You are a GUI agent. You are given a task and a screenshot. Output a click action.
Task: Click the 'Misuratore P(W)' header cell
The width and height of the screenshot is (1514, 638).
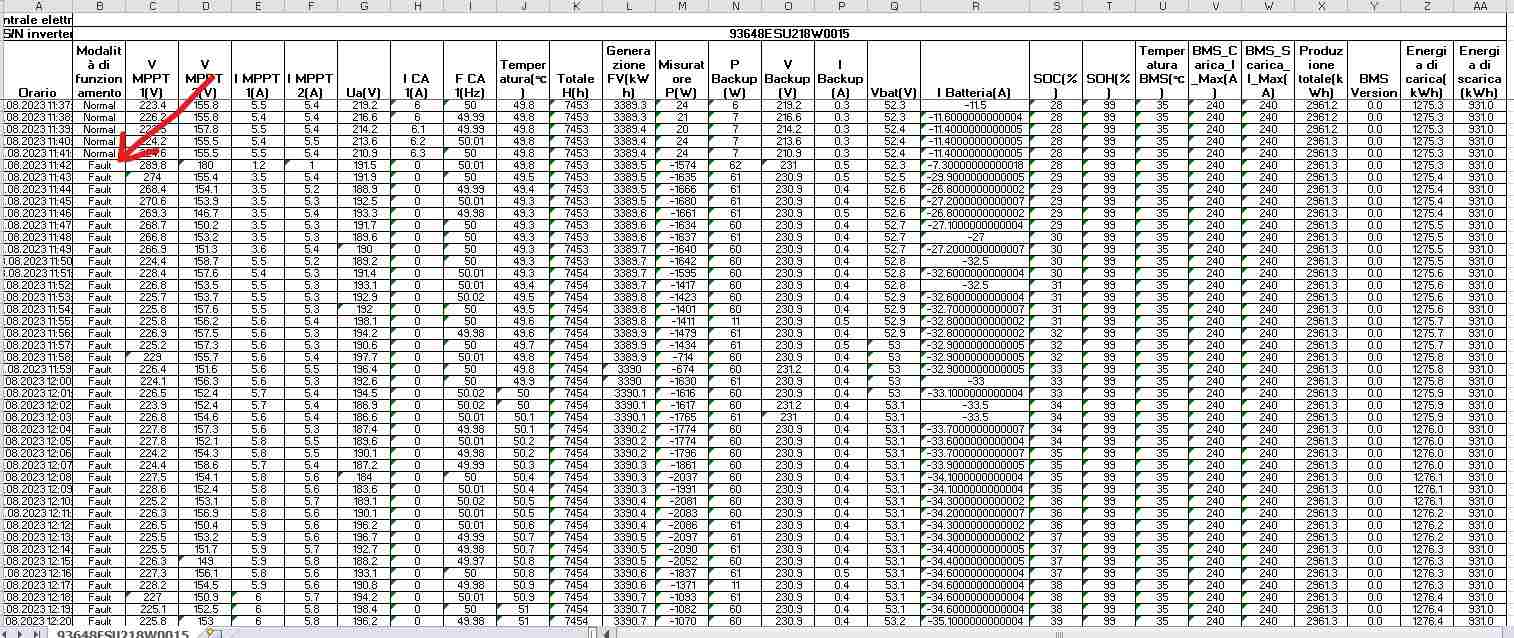tap(682, 69)
